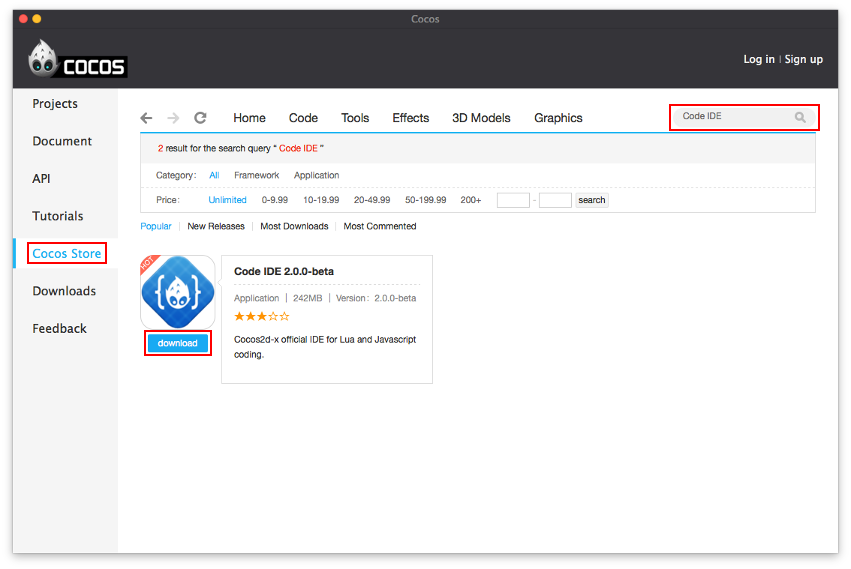Image resolution: width=851 pixels, height=569 pixels.
Task: Click the Sign up link
Action: [x=803, y=59]
